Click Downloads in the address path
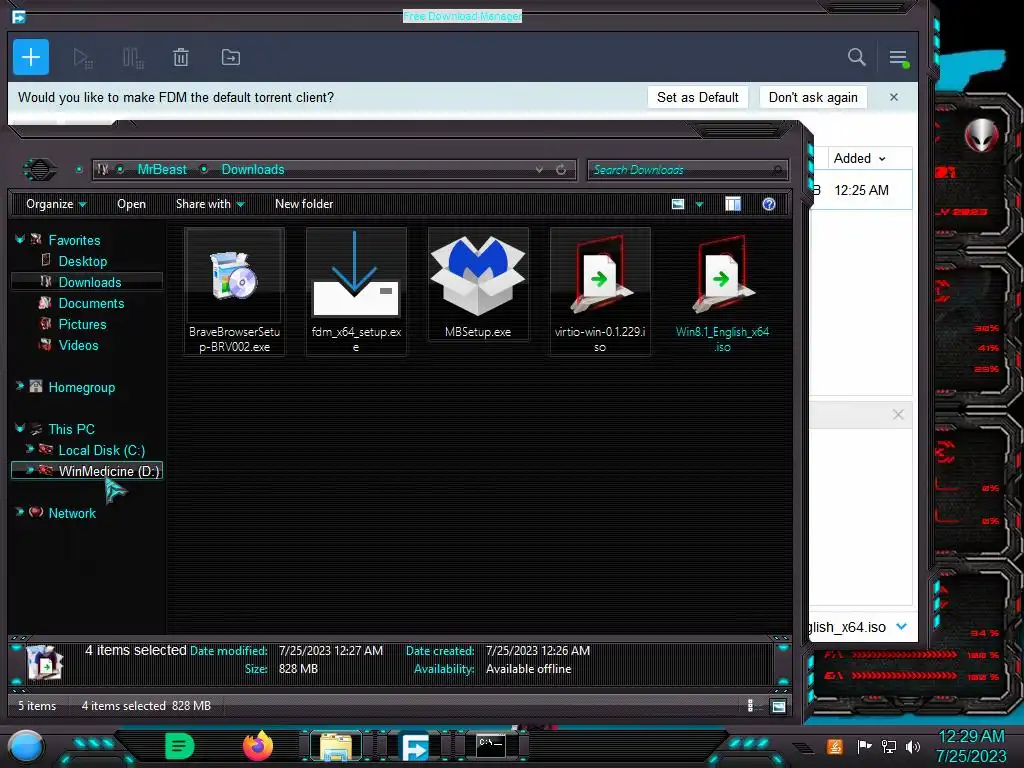Viewport: 1024px width, 768px height. (253, 169)
